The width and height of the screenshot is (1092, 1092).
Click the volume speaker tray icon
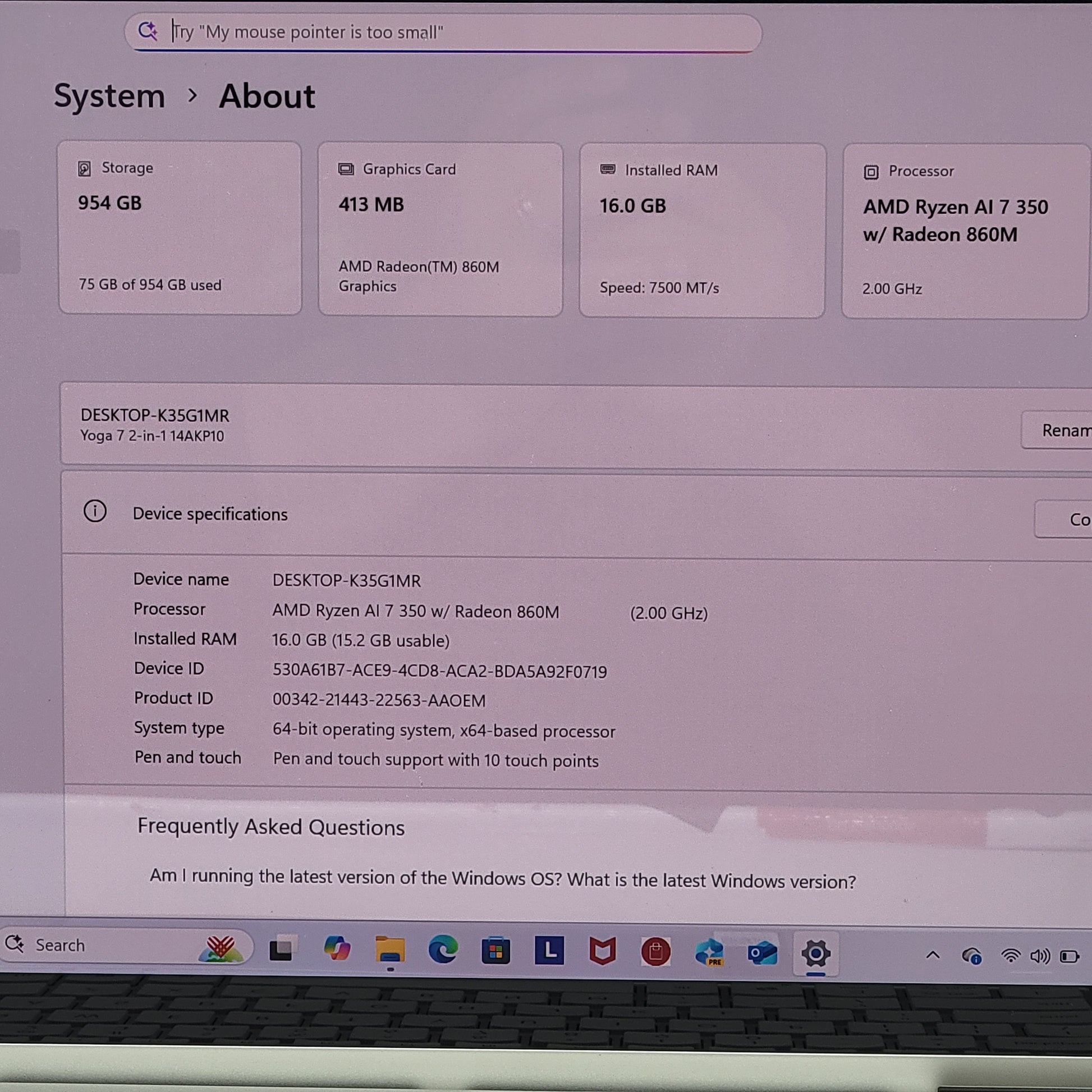pos(1039,956)
